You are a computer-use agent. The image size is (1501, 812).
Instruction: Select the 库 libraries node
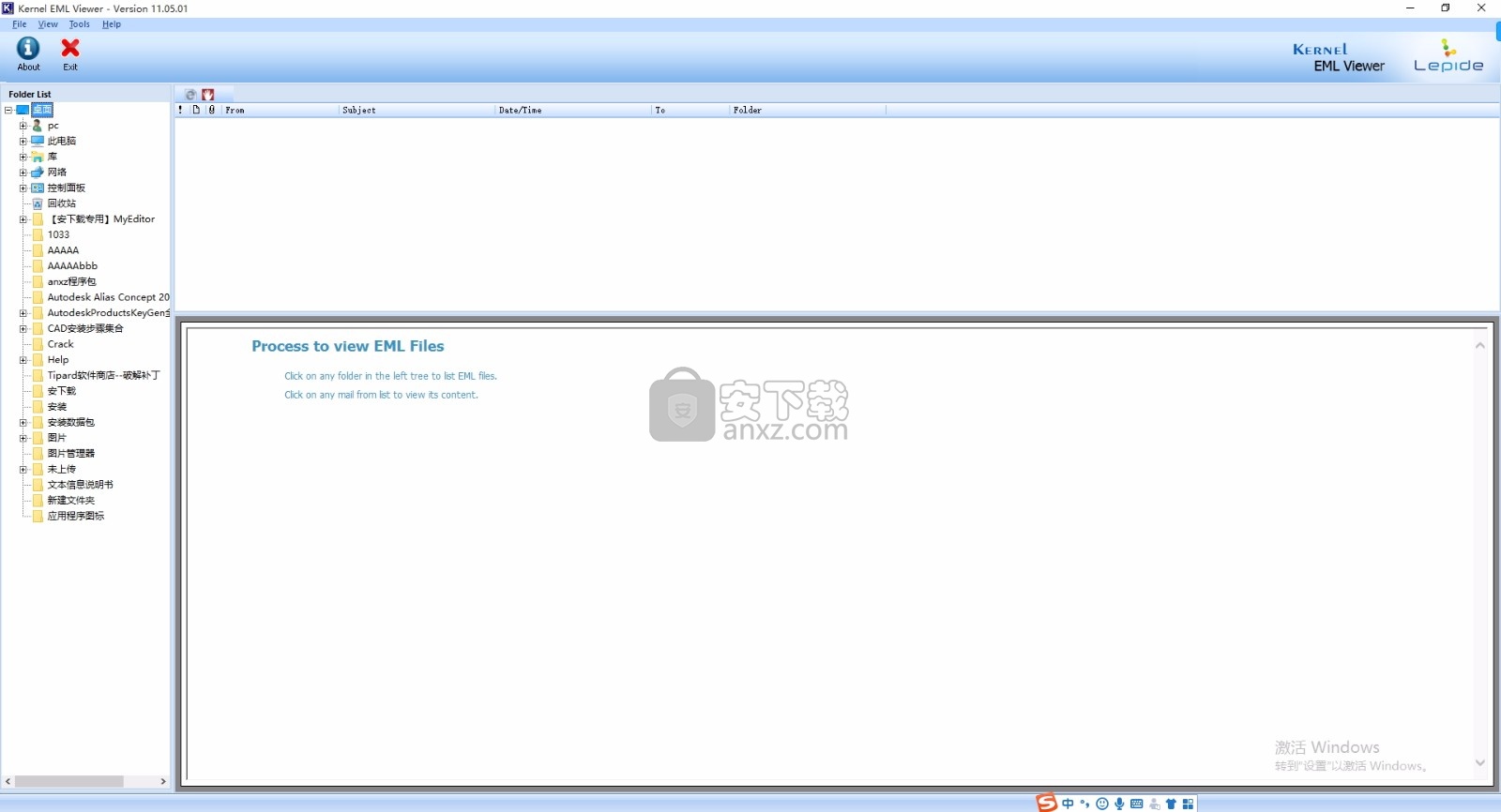click(53, 157)
